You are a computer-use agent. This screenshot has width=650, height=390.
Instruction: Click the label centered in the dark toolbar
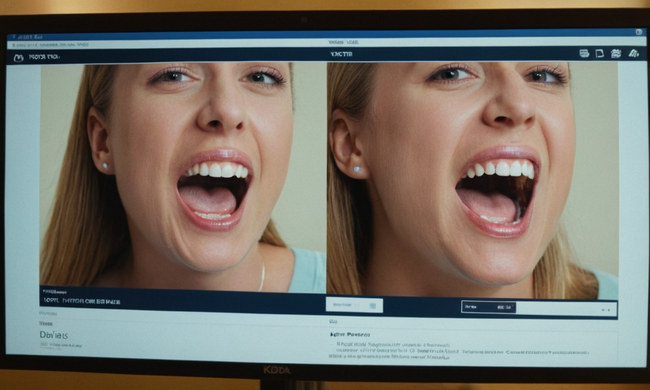tap(342, 54)
